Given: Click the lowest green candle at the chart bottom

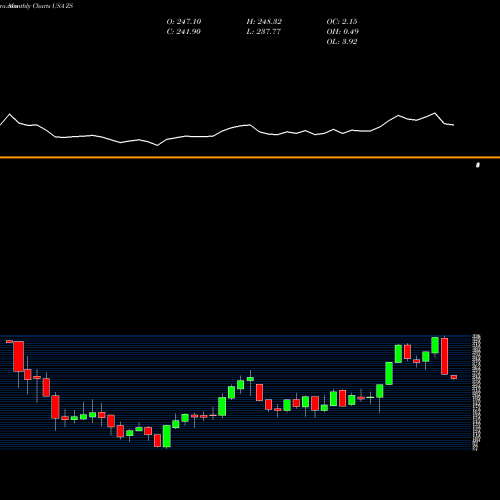Looking at the screenshot, I should (167, 436).
